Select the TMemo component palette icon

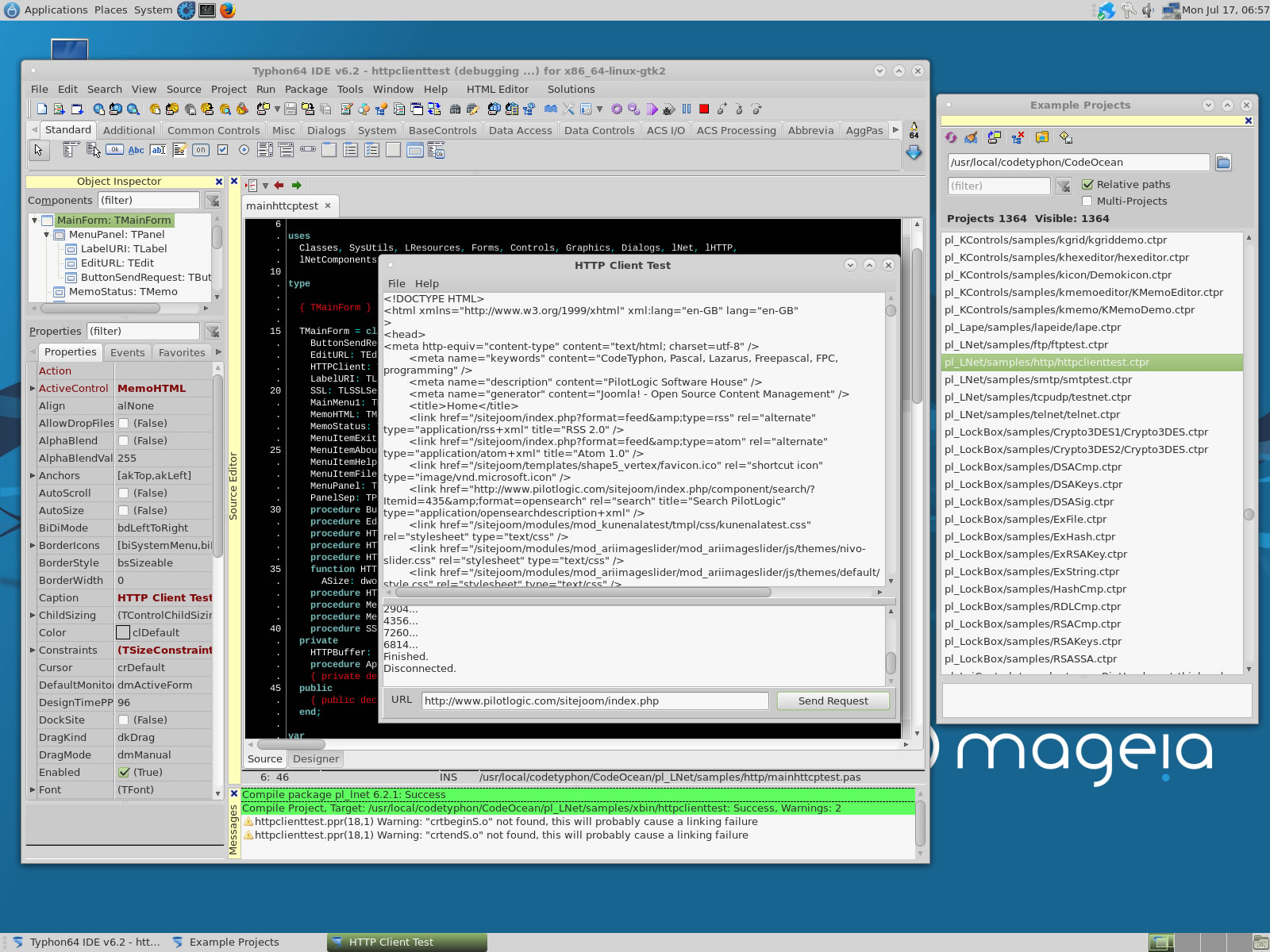point(180,150)
